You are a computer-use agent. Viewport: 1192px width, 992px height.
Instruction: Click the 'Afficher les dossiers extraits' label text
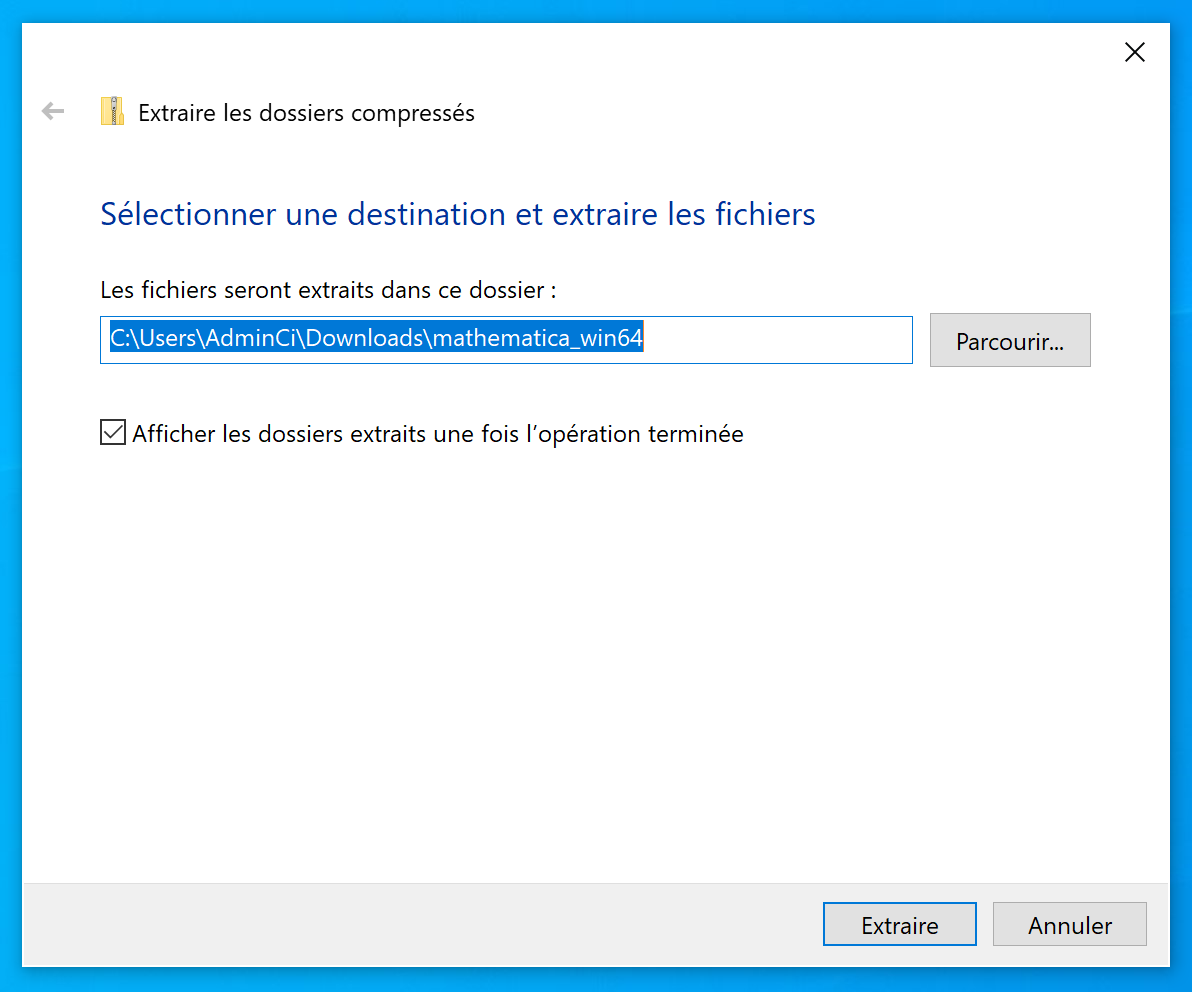coord(438,434)
